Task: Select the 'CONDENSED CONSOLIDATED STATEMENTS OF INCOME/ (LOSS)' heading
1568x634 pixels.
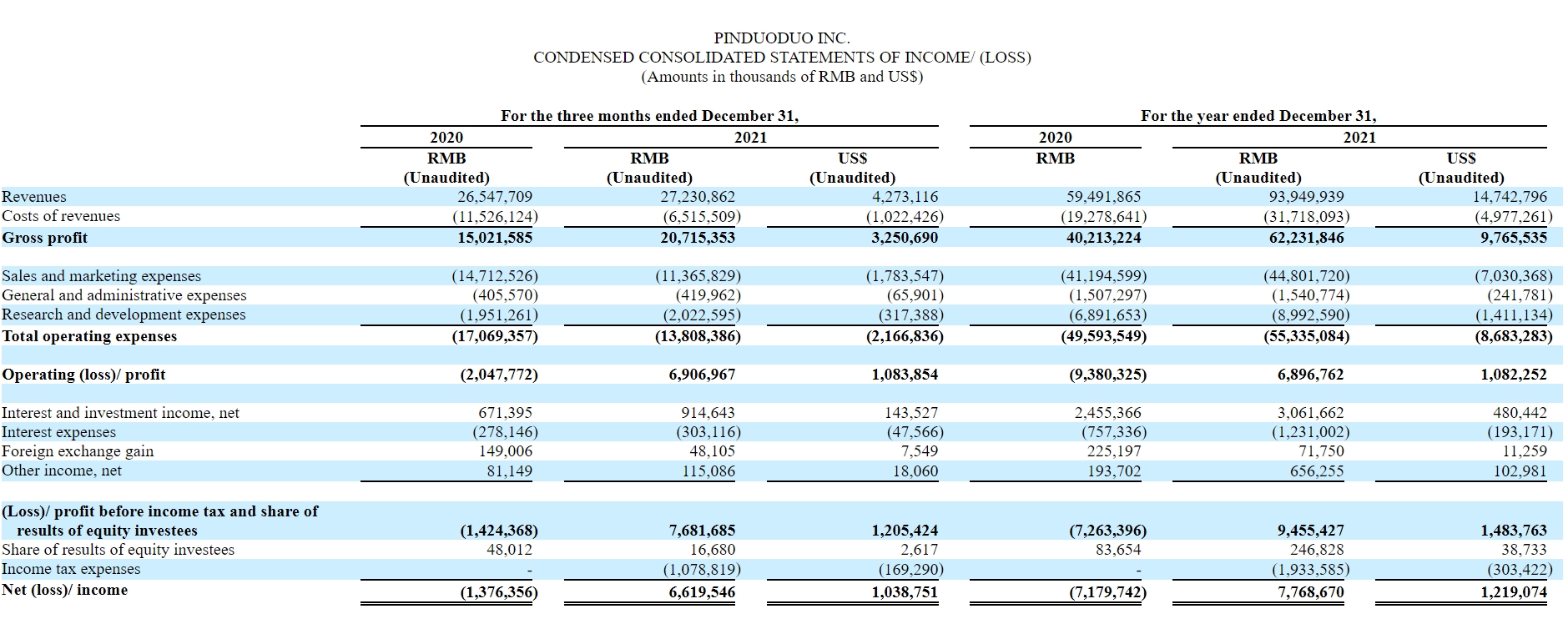Action: pyautogui.click(x=782, y=58)
